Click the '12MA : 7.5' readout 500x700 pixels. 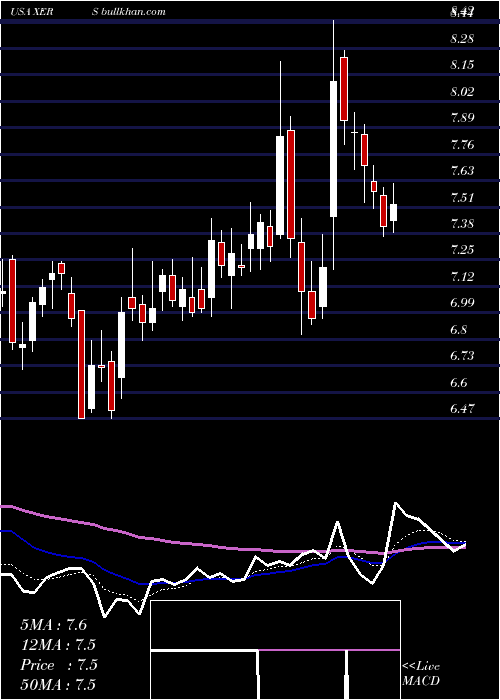click(x=58, y=645)
